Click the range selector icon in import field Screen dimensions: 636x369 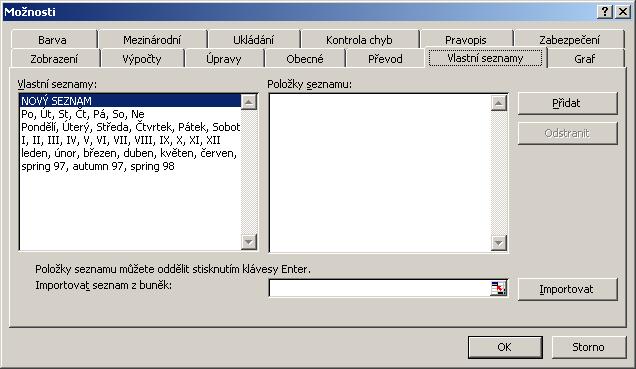(x=498, y=288)
